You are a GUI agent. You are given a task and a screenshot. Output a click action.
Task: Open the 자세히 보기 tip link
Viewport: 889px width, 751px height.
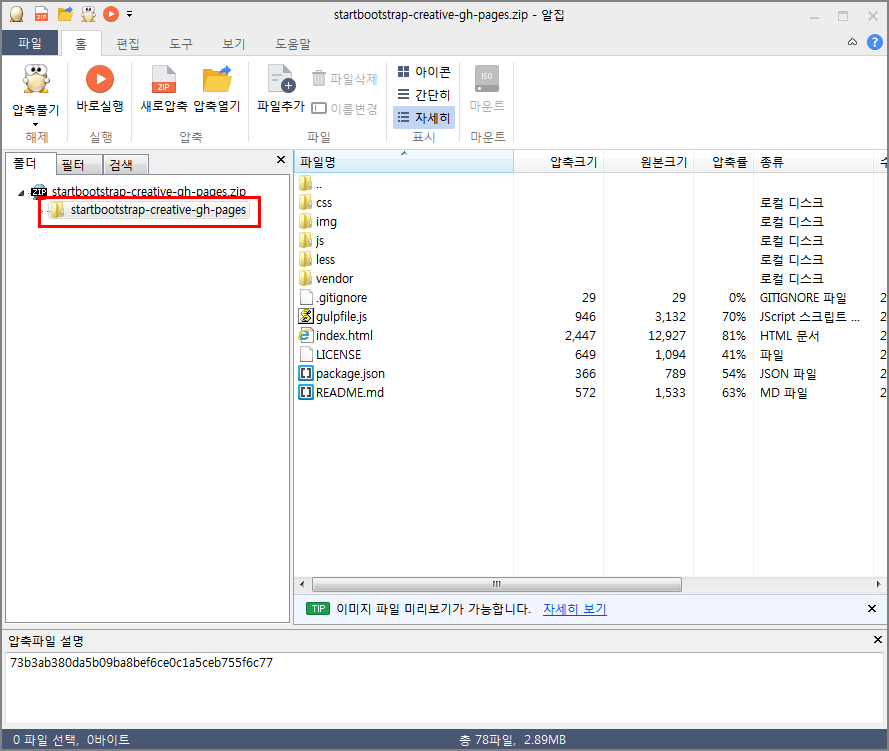click(x=575, y=609)
